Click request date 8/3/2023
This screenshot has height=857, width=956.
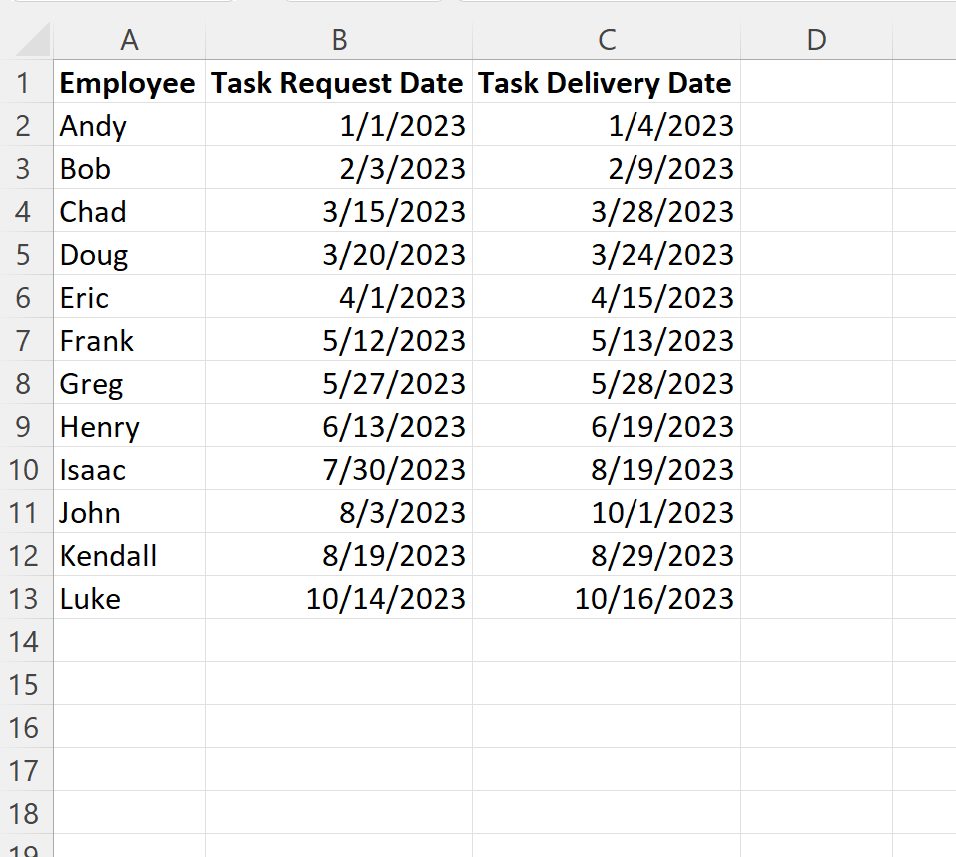coord(339,513)
